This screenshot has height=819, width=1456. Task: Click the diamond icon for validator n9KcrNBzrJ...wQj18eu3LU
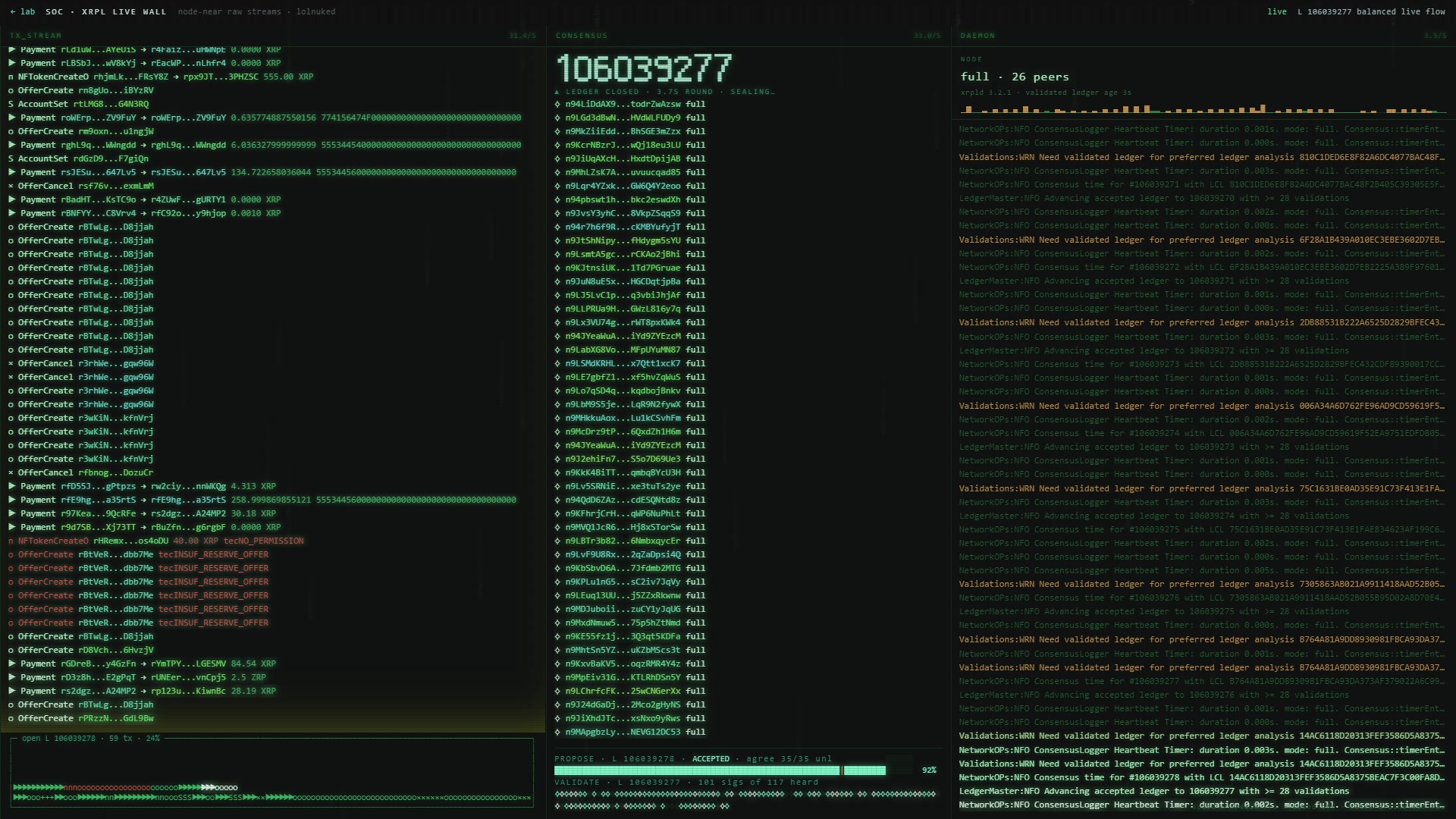(557, 145)
